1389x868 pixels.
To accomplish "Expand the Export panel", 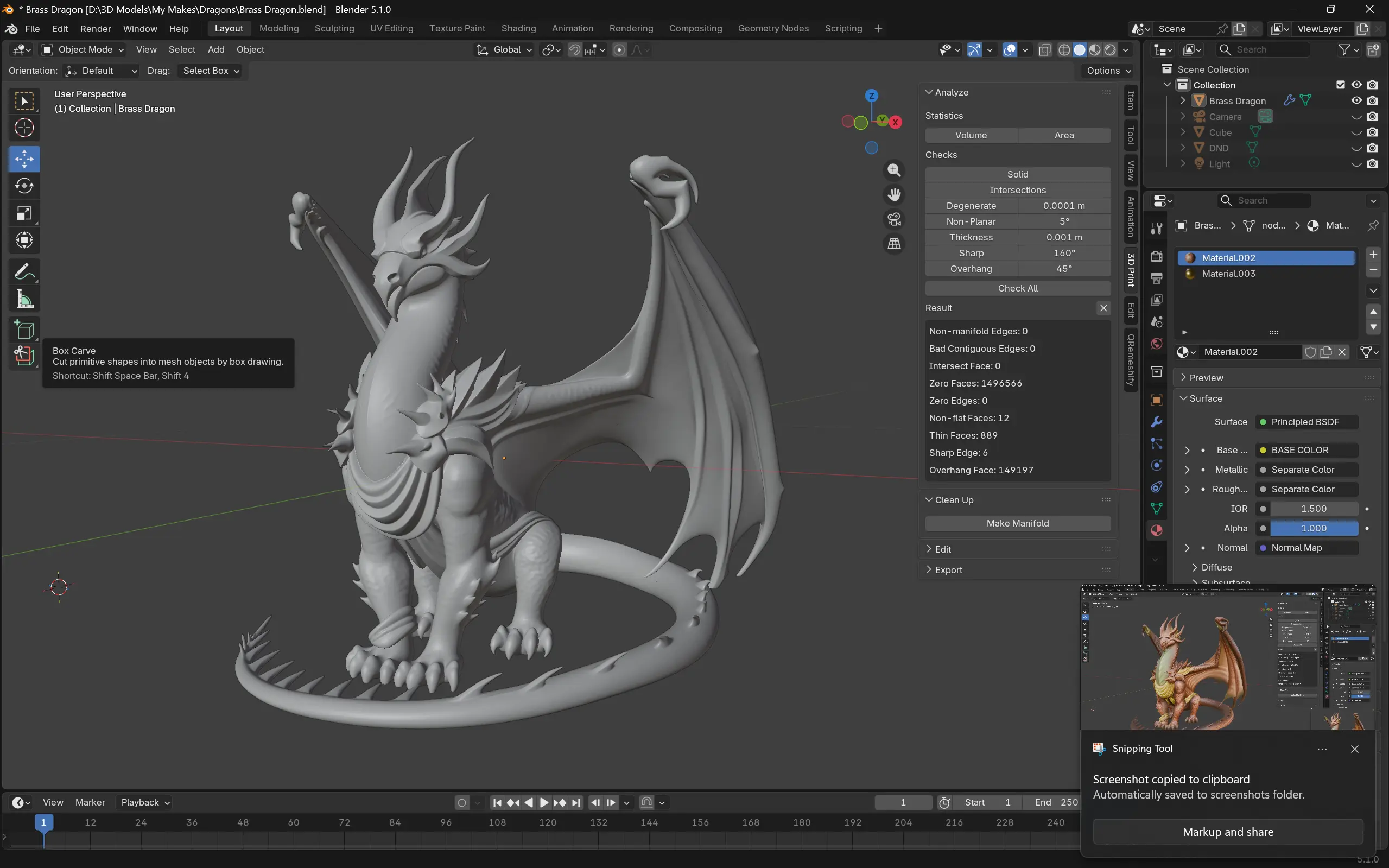I will [x=1017, y=570].
